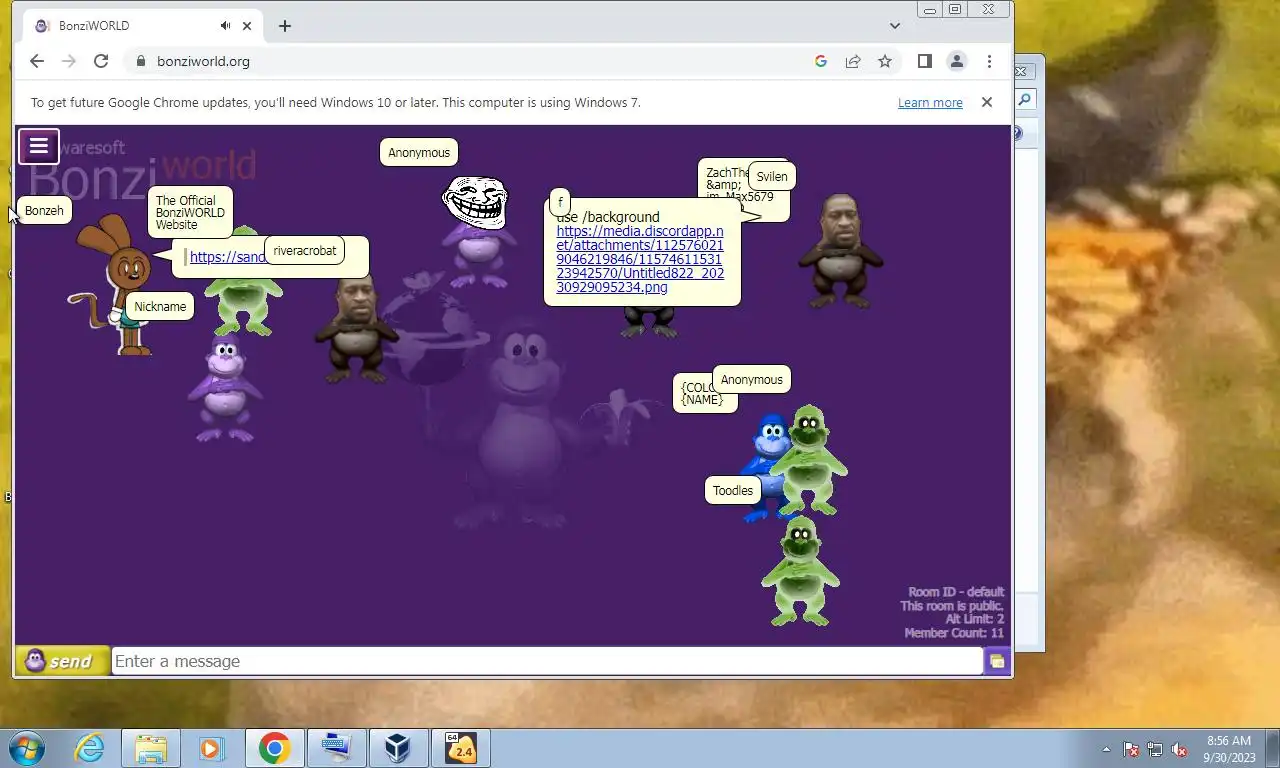The width and height of the screenshot is (1280, 768).
Task: Show hidden system tray icons
Action: pyautogui.click(x=1106, y=749)
